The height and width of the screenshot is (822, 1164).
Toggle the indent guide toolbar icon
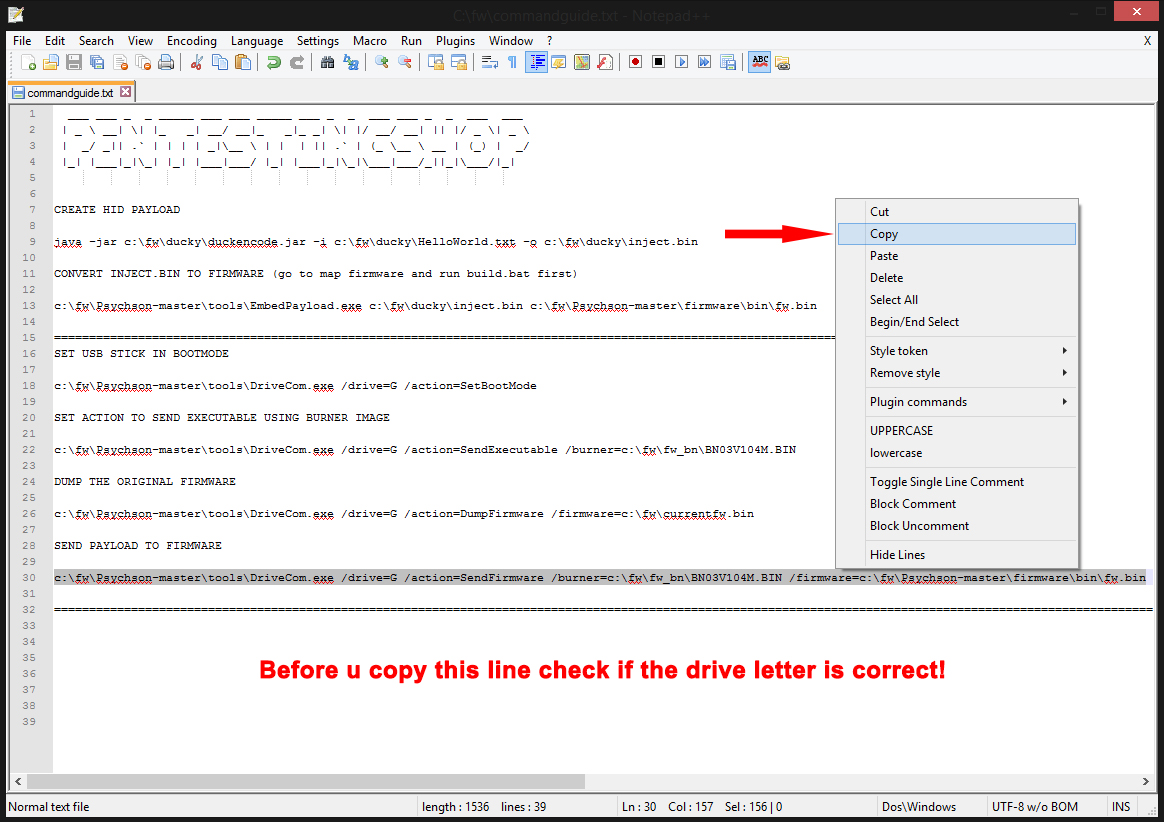point(536,62)
